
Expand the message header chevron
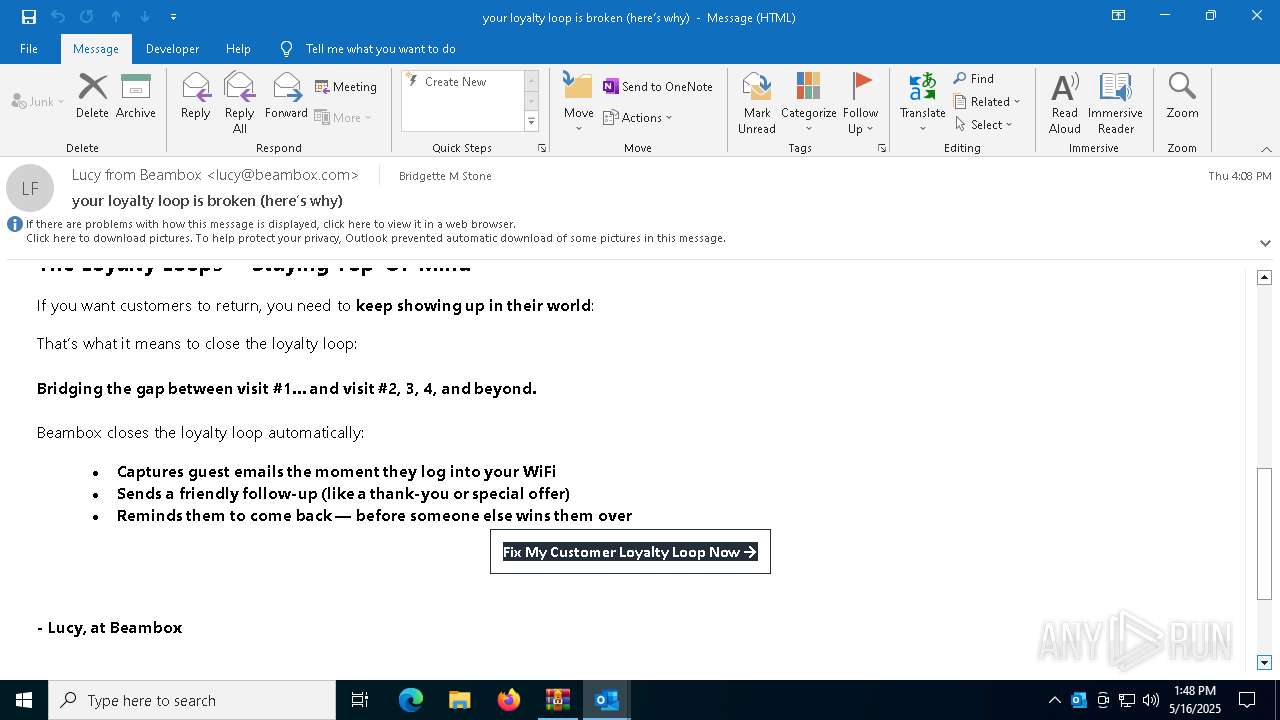click(x=1265, y=243)
